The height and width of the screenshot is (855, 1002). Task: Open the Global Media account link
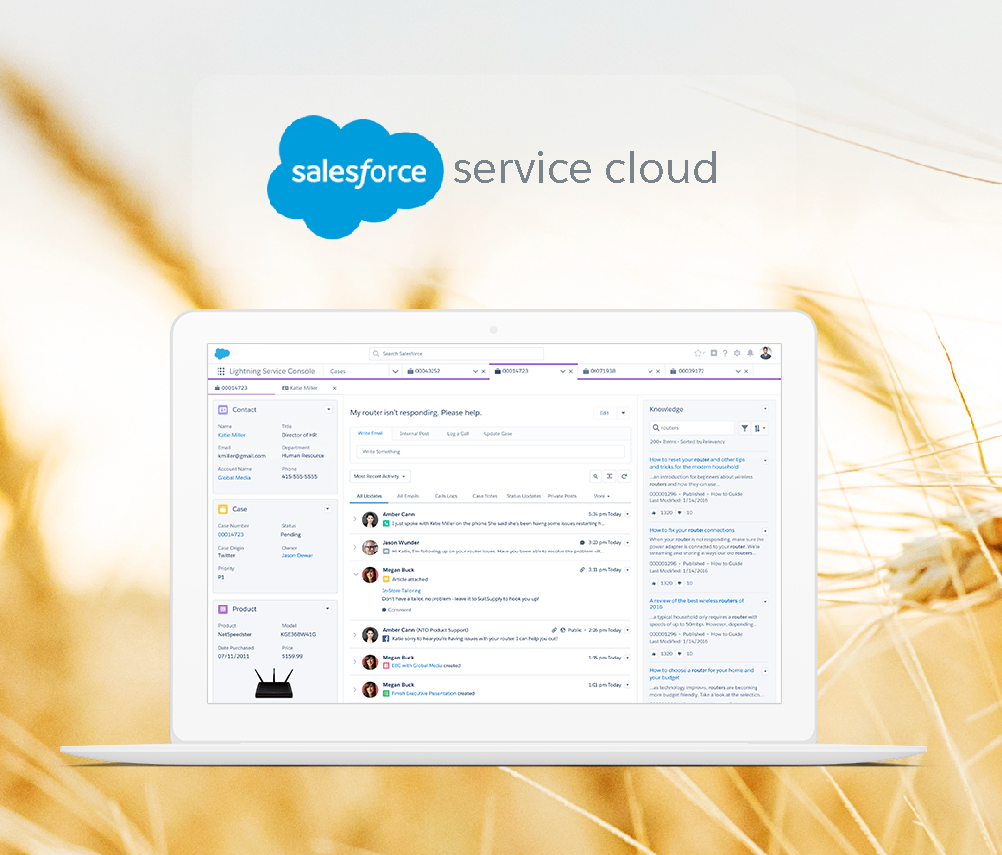pyautogui.click(x=235, y=478)
